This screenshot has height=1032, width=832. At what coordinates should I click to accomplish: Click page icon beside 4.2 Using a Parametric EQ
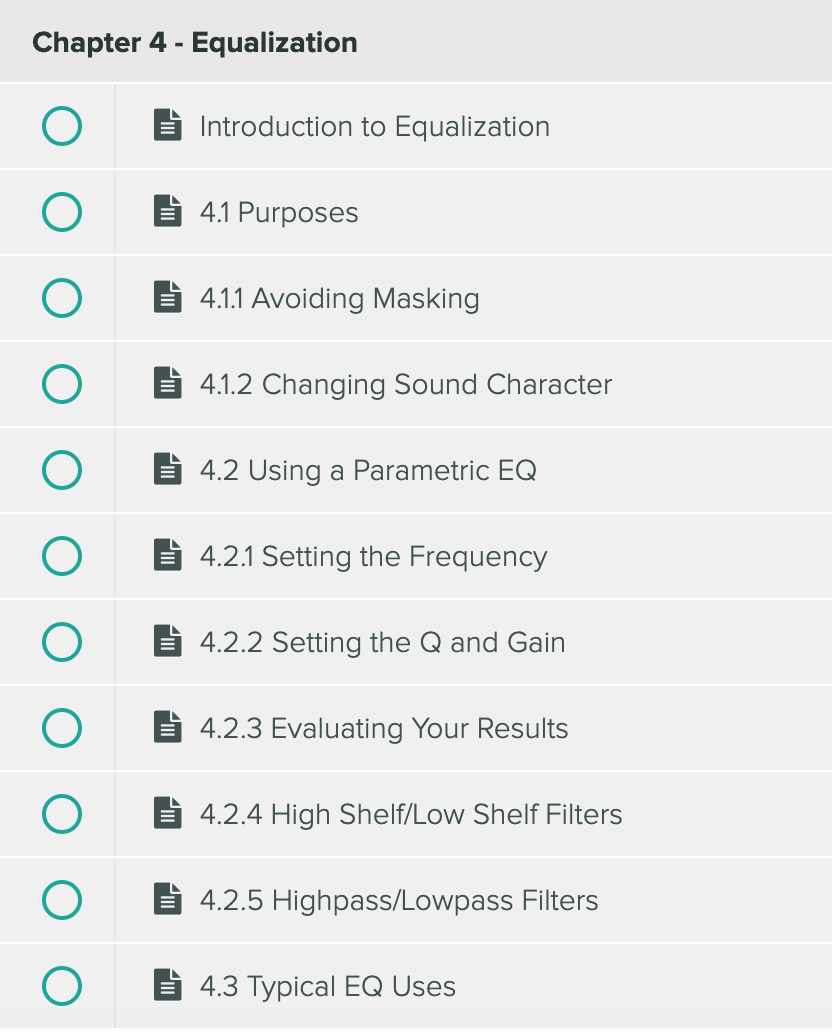[x=168, y=470]
